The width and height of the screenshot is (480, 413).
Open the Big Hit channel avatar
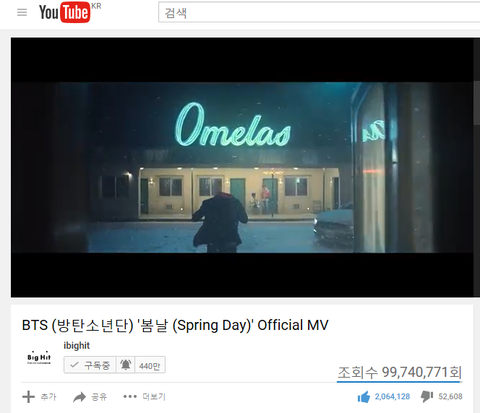(x=39, y=357)
